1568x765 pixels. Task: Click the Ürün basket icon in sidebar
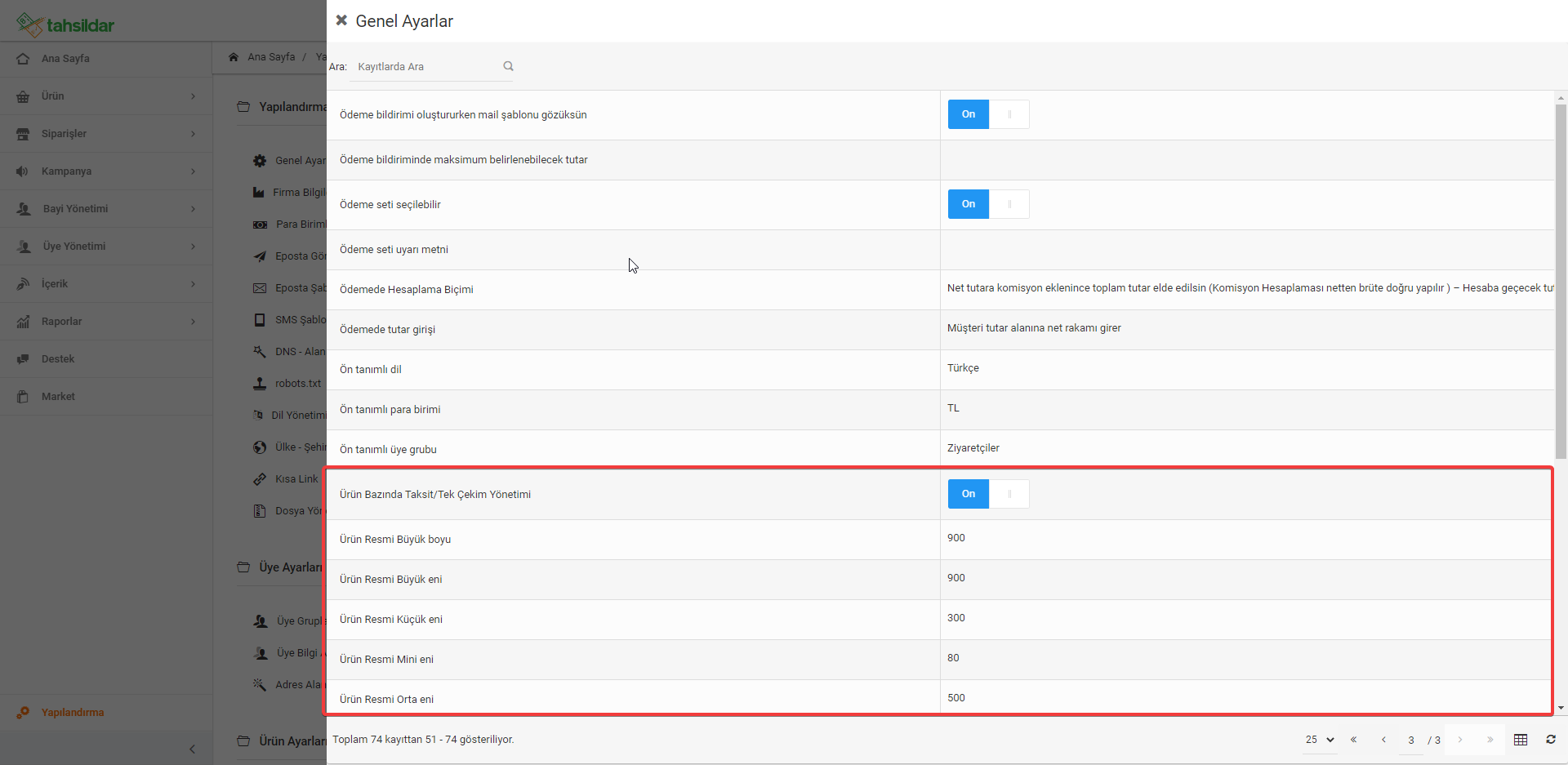pyautogui.click(x=23, y=96)
